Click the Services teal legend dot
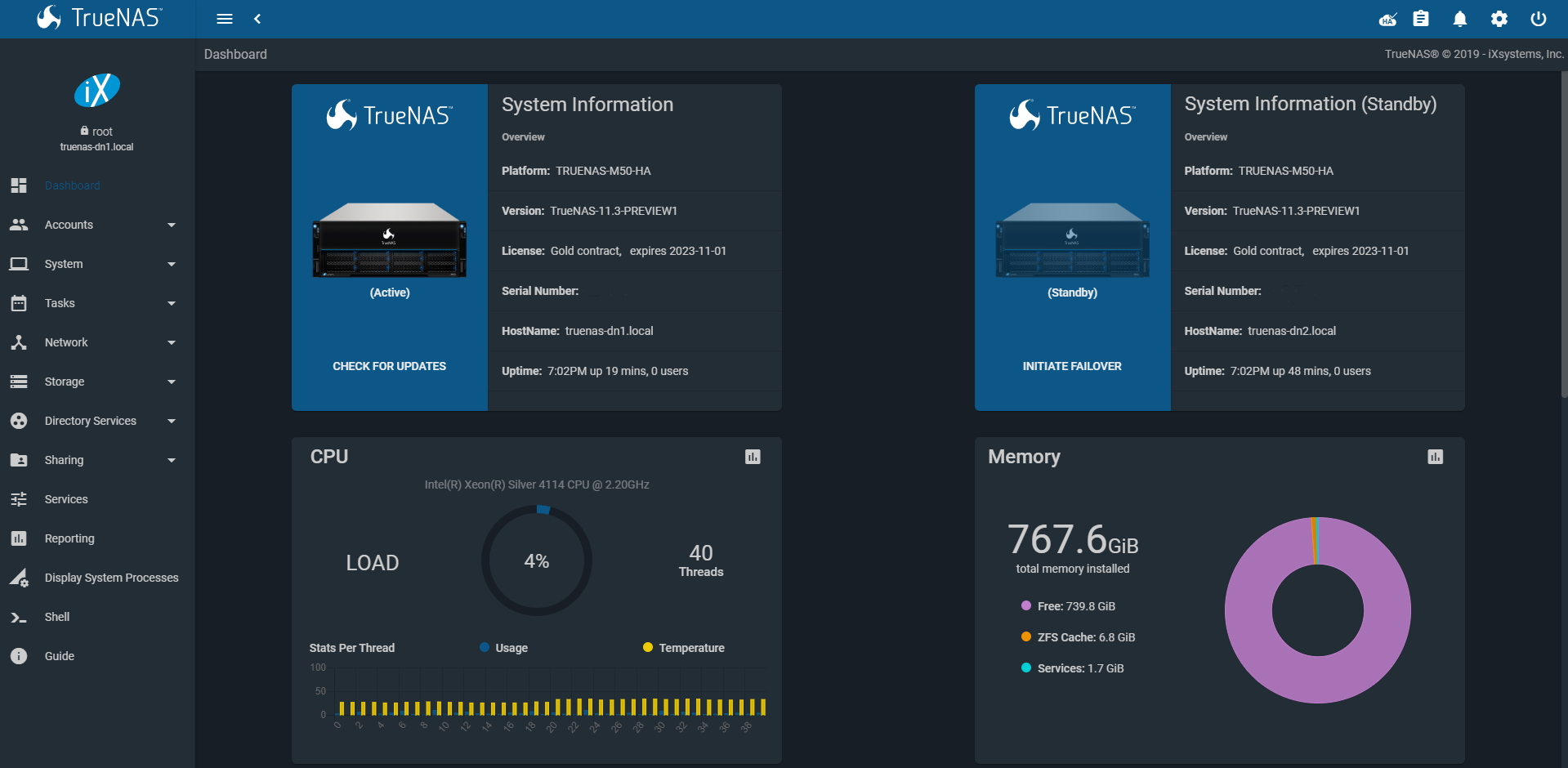This screenshot has width=1568, height=768. (1026, 668)
